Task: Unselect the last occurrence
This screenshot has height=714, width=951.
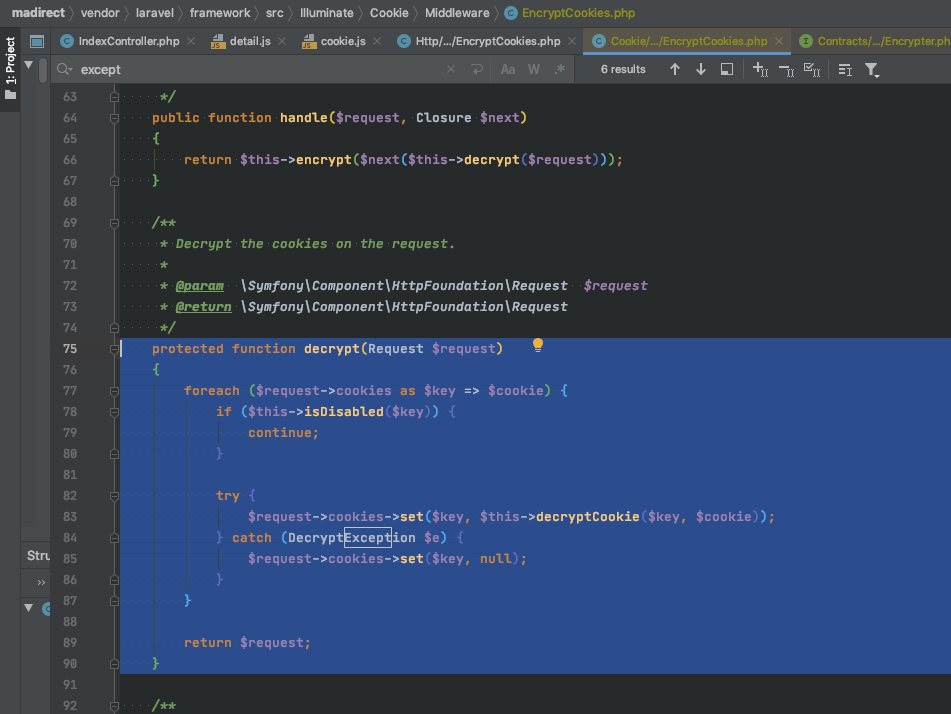Action: point(786,70)
